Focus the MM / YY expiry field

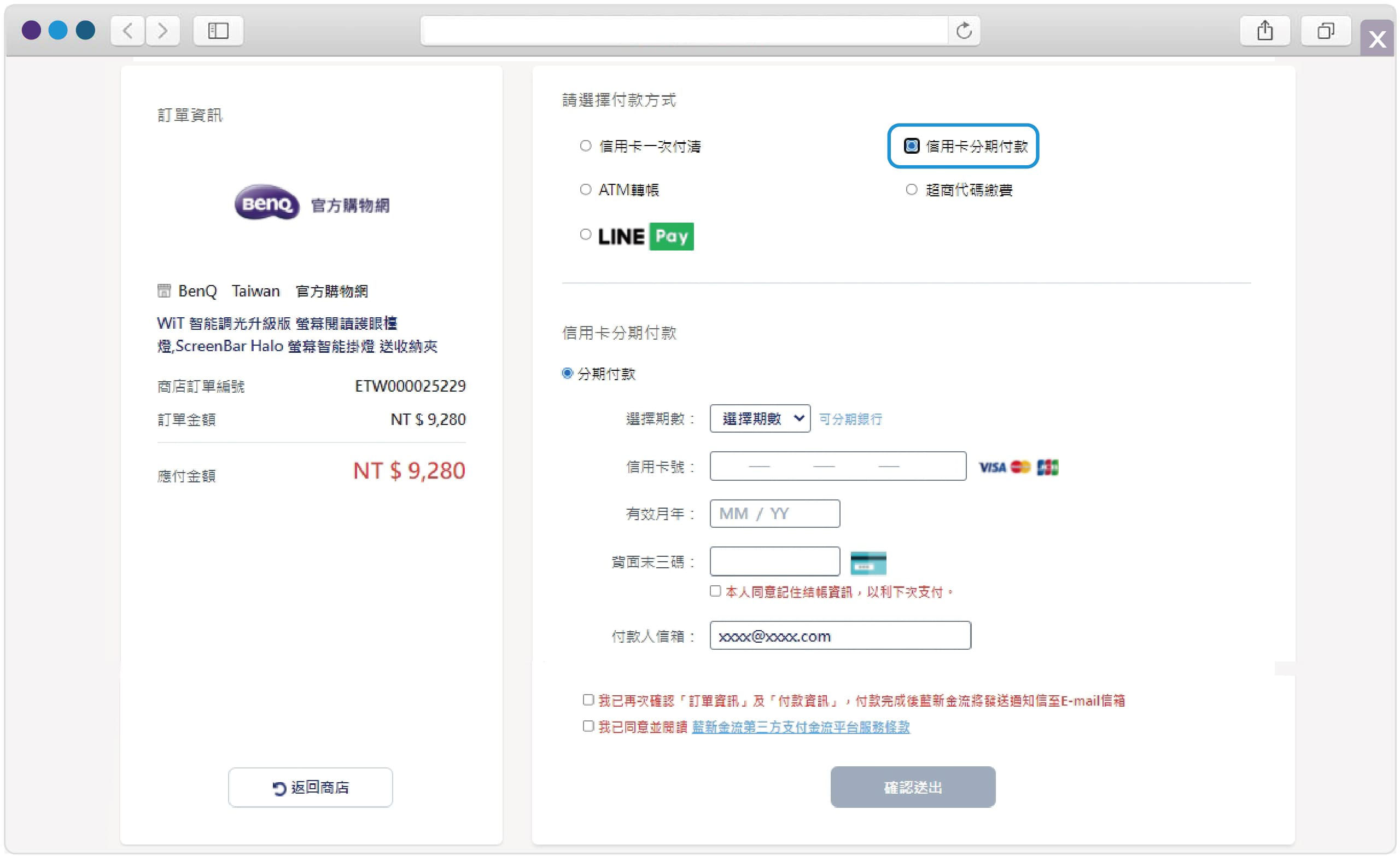coord(775,514)
